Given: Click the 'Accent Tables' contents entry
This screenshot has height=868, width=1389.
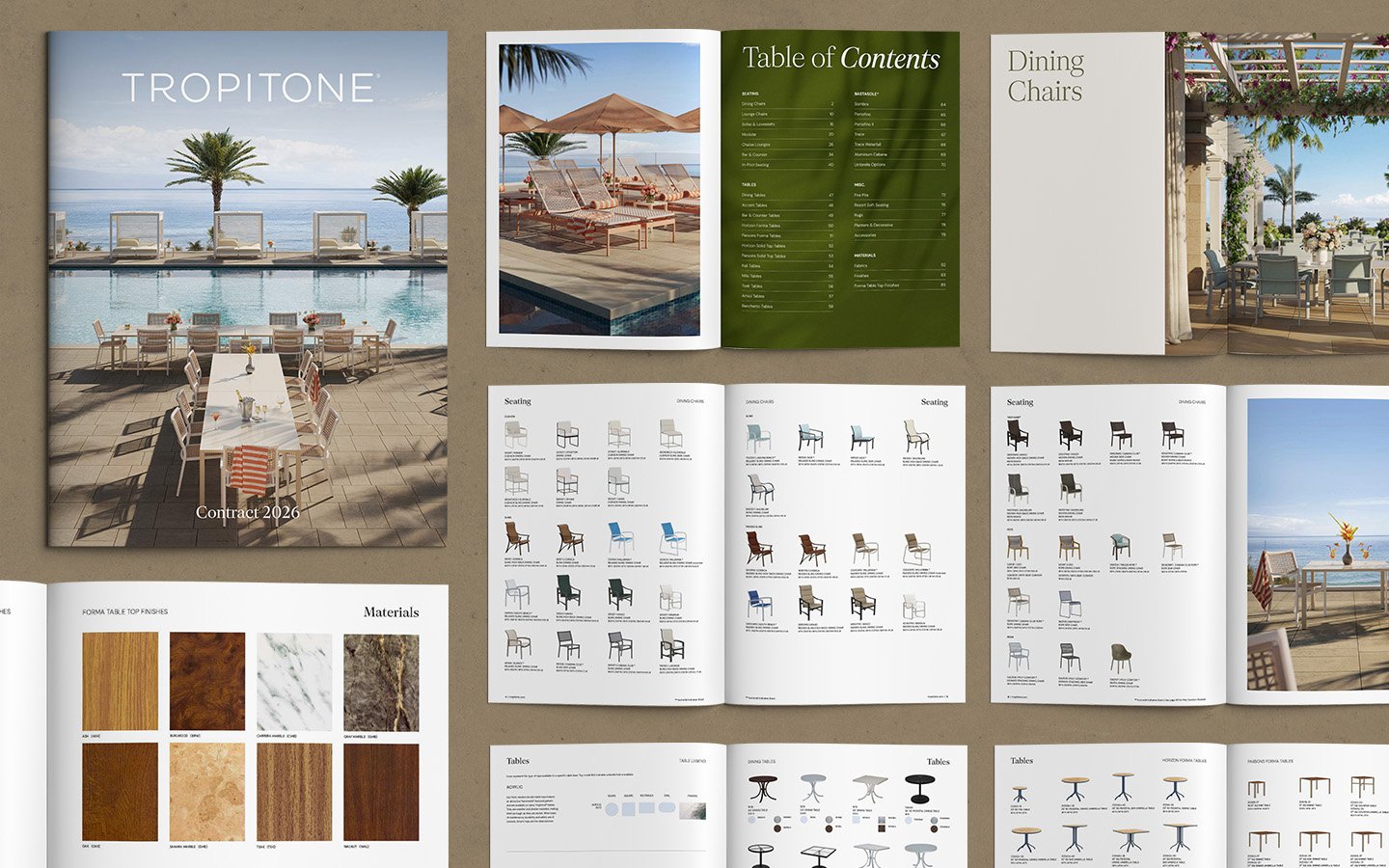Looking at the screenshot, I should coord(754,205).
